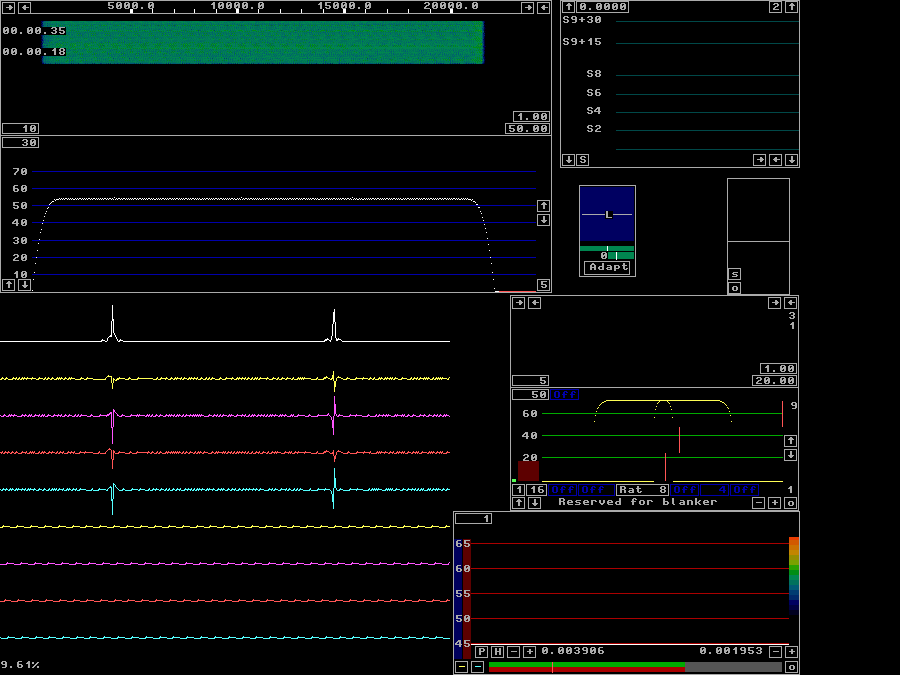Click the lowercase 'o' box below the 's' box

pos(734,288)
